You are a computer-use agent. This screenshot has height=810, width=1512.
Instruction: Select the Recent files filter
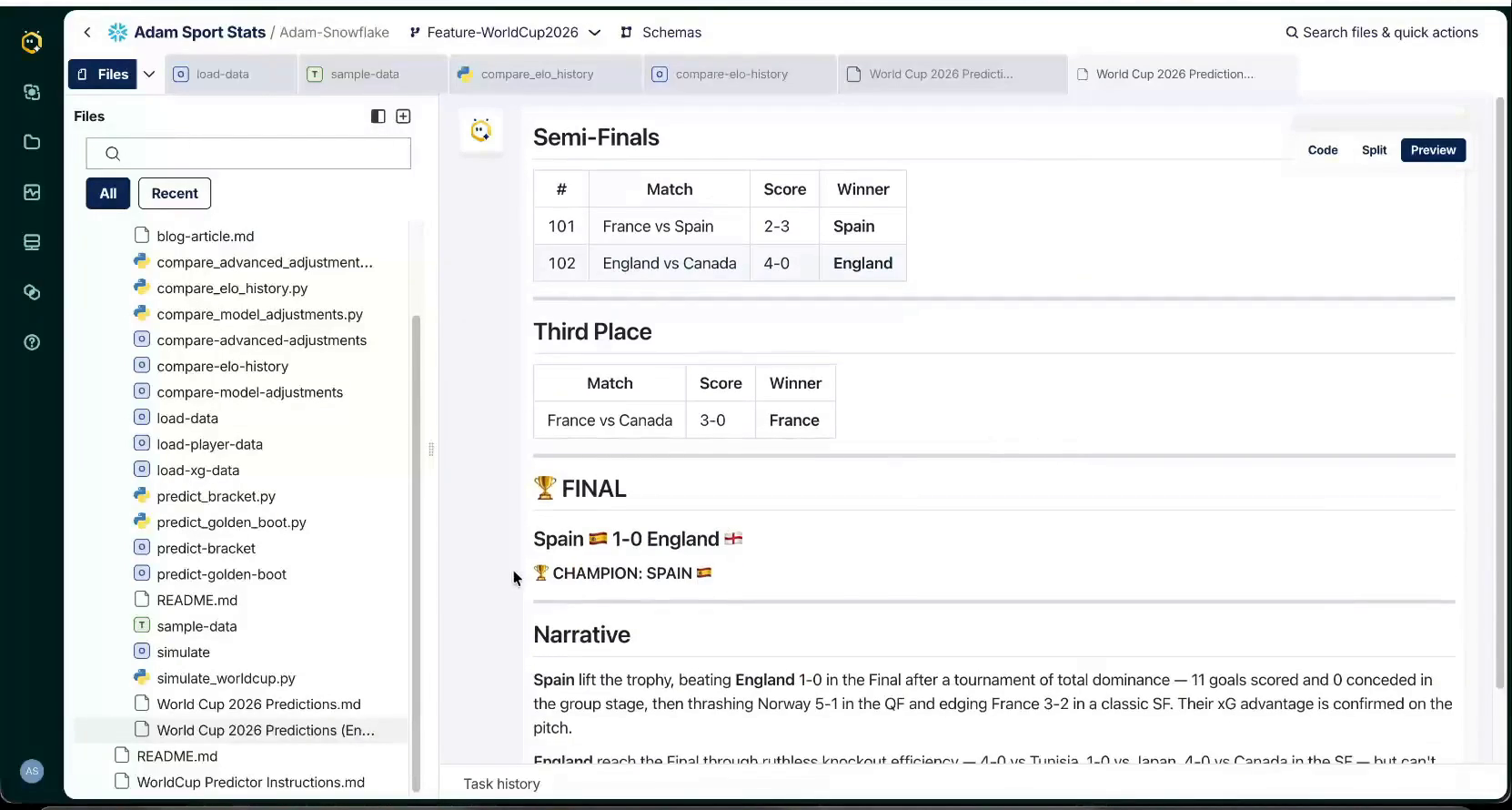click(x=175, y=193)
